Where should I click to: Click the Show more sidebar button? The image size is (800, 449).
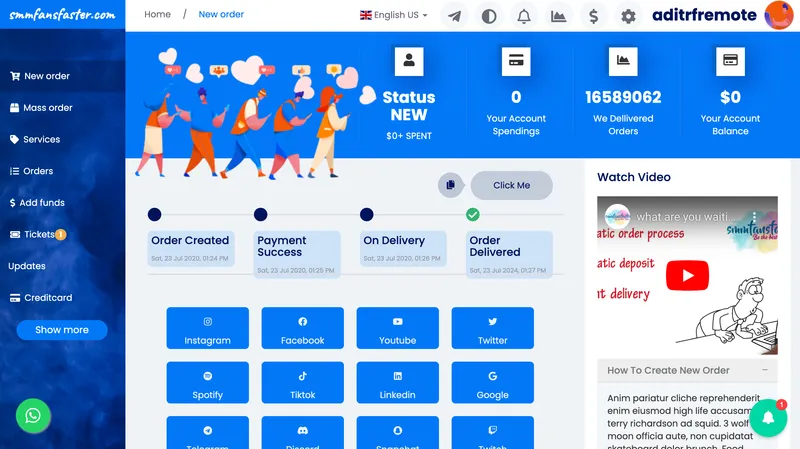click(62, 330)
